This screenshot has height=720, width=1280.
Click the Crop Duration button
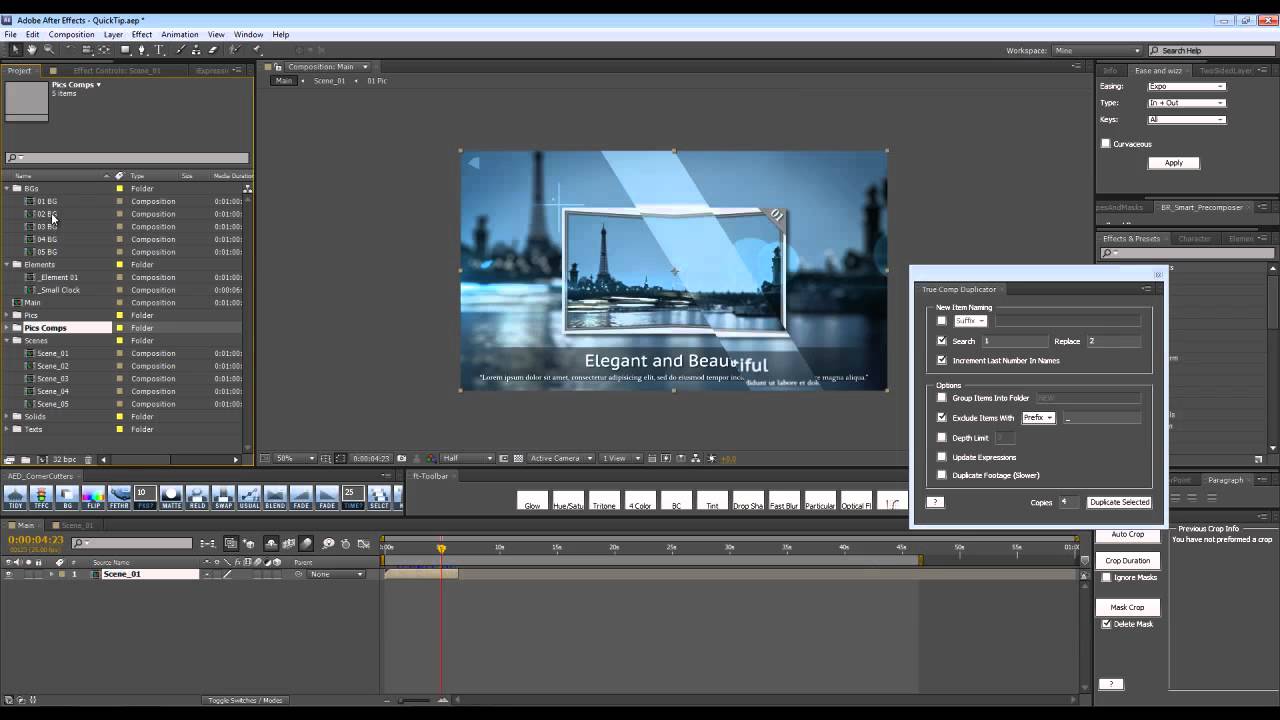(1127, 561)
